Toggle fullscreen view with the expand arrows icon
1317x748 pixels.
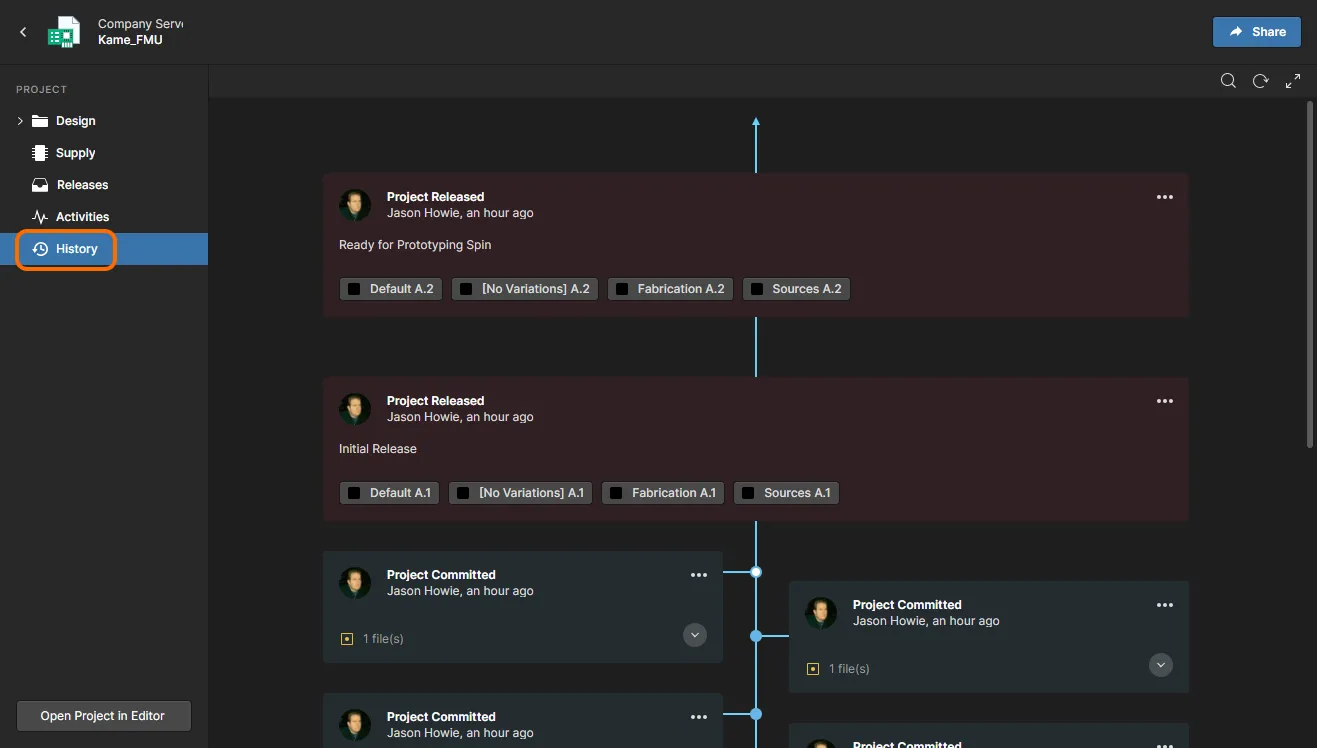[1293, 81]
